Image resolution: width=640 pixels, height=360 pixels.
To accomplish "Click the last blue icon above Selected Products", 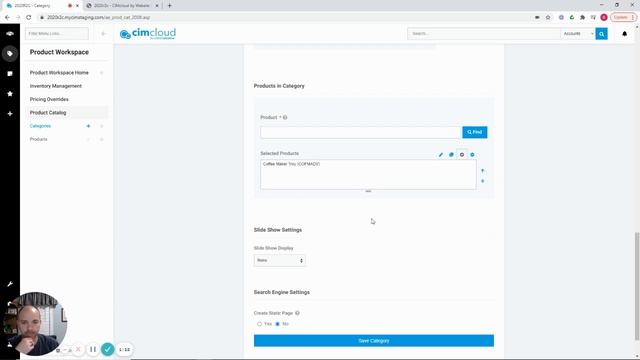I will (472, 155).
